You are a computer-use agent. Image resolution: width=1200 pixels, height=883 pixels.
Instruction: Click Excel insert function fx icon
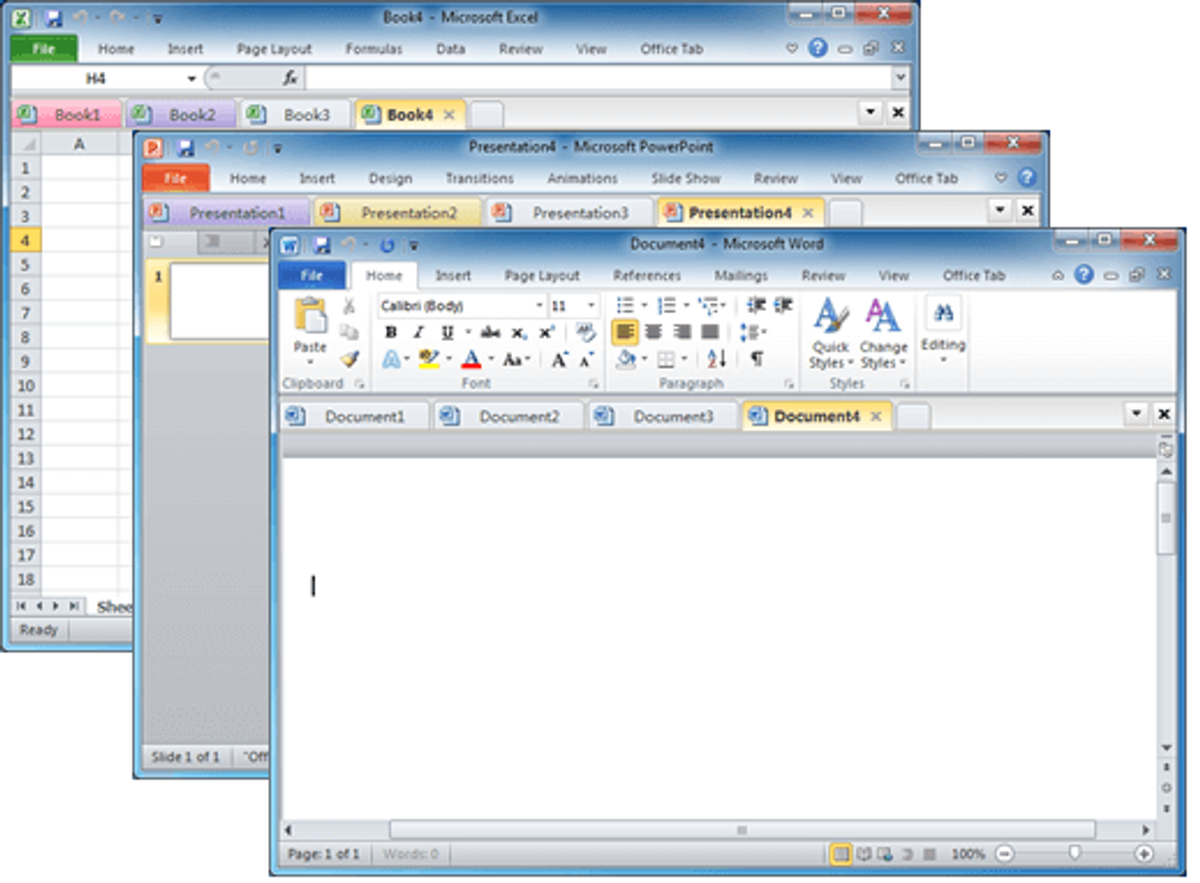click(290, 78)
